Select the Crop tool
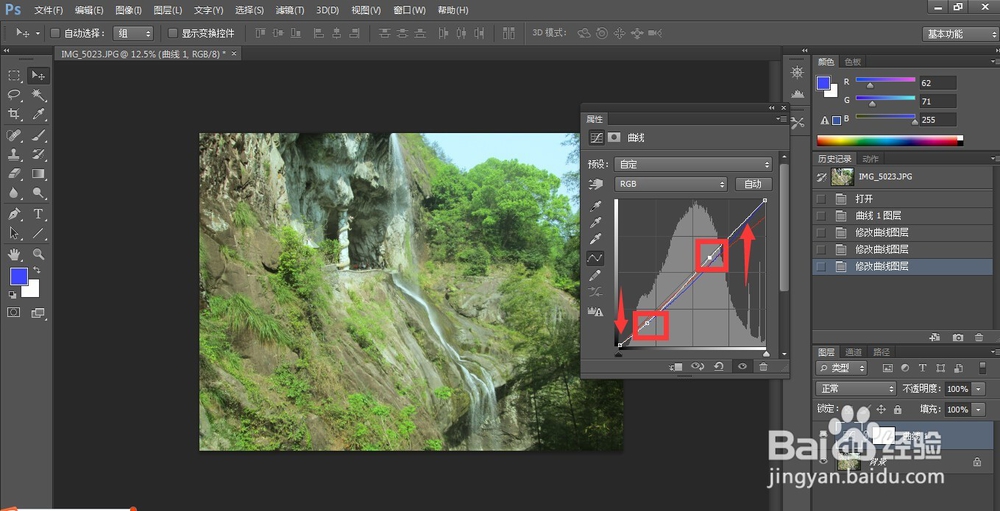The image size is (1000, 511). coord(13,114)
